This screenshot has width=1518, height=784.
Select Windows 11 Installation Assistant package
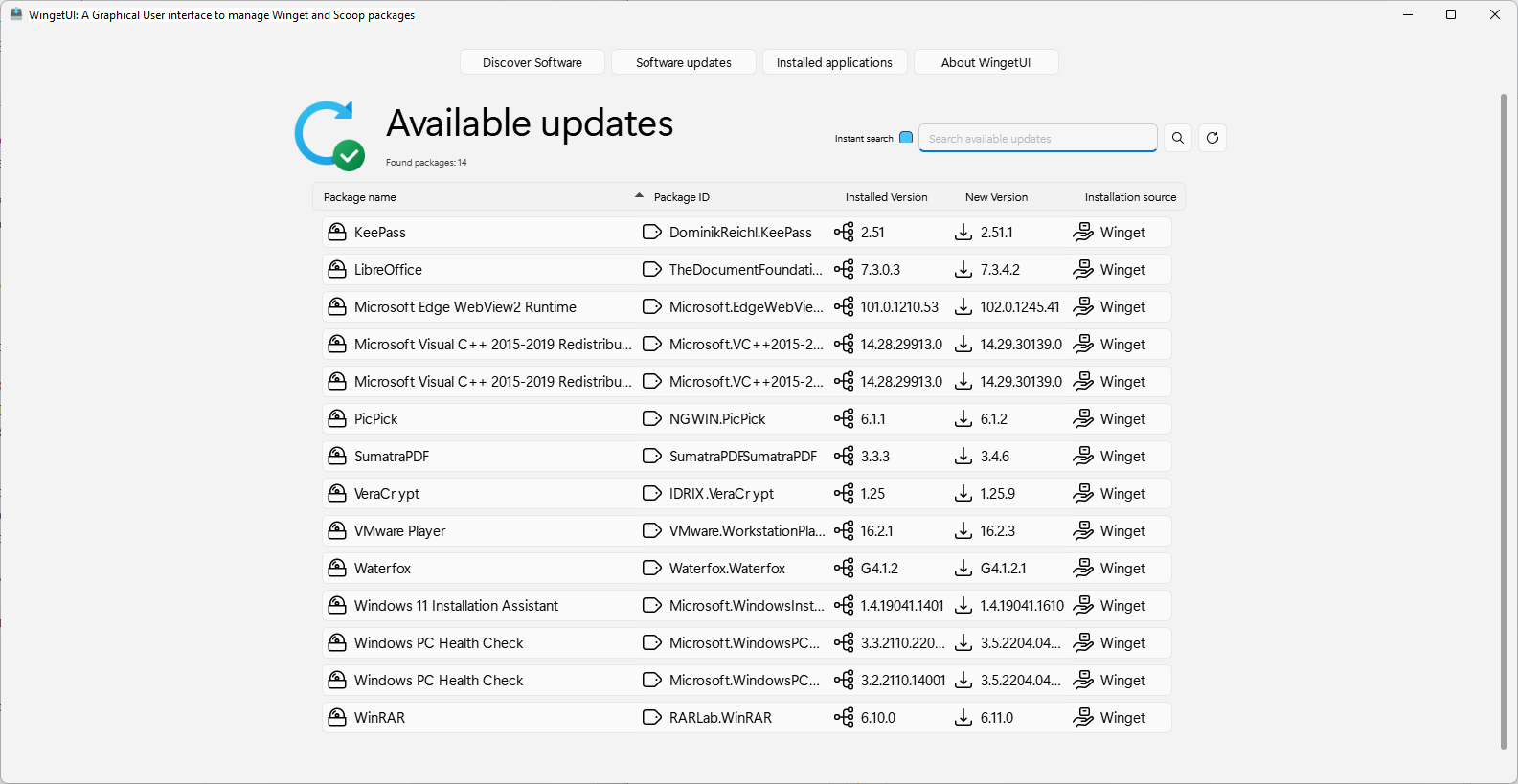(x=456, y=606)
